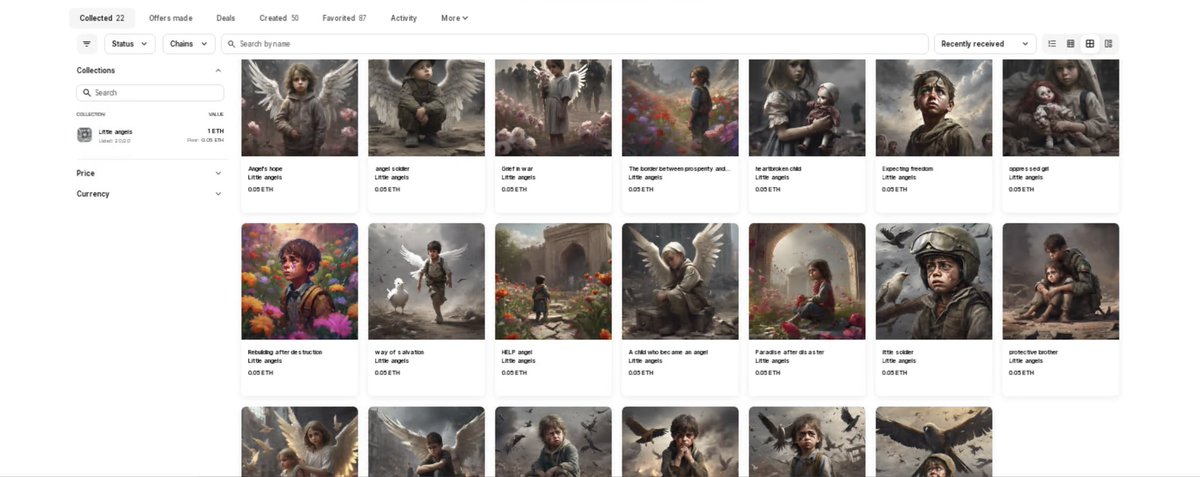Select the Little angels collection row
The image size is (1200, 477).
(150, 135)
